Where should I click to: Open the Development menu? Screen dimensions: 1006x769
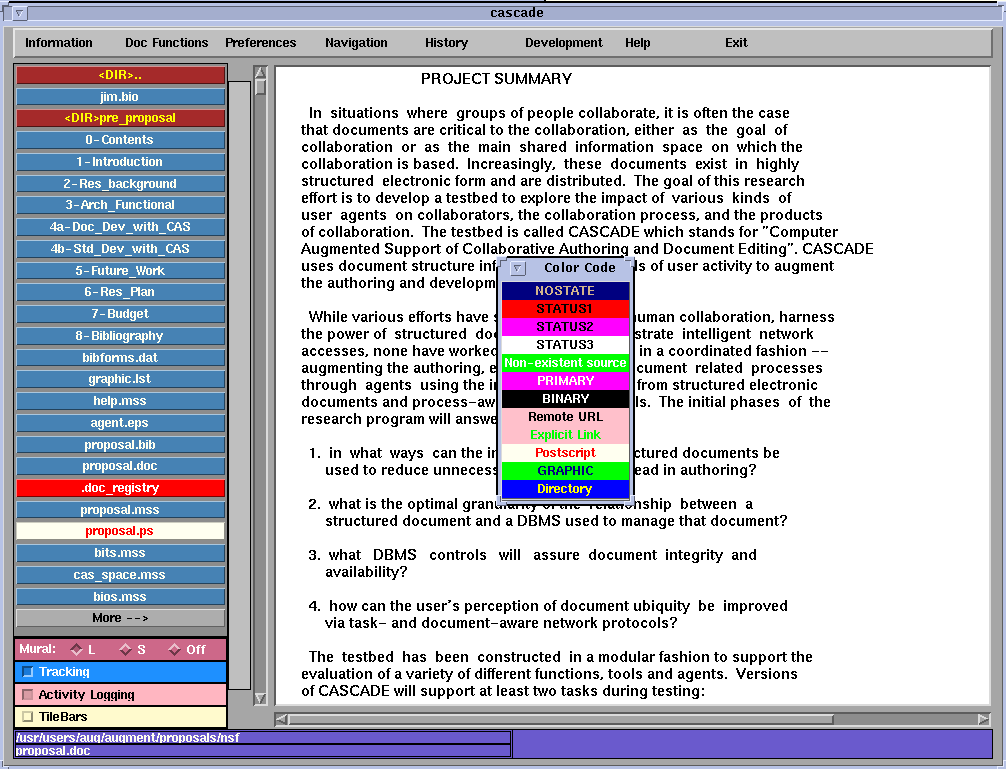(563, 43)
